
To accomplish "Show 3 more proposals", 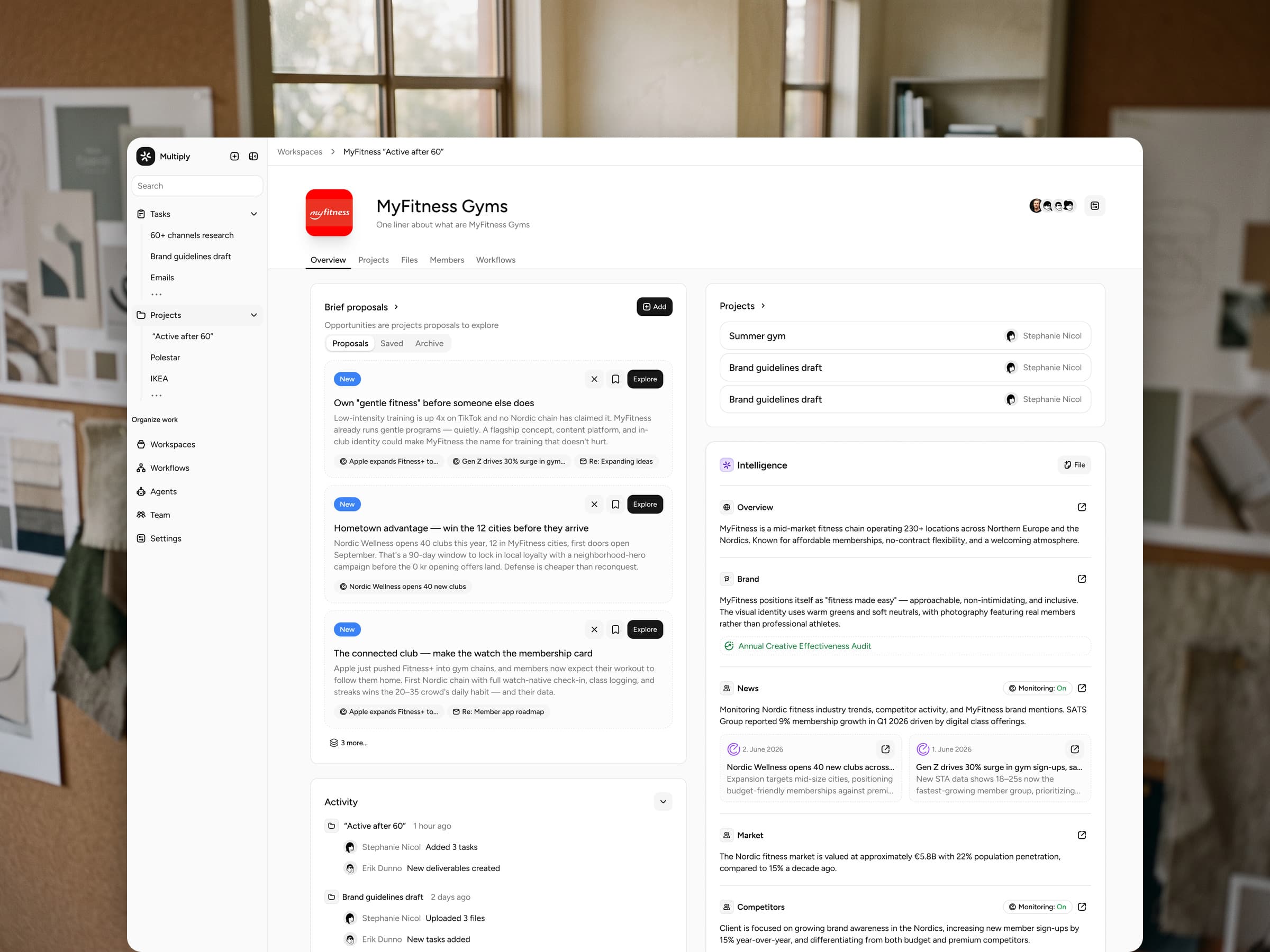I will tap(349, 743).
